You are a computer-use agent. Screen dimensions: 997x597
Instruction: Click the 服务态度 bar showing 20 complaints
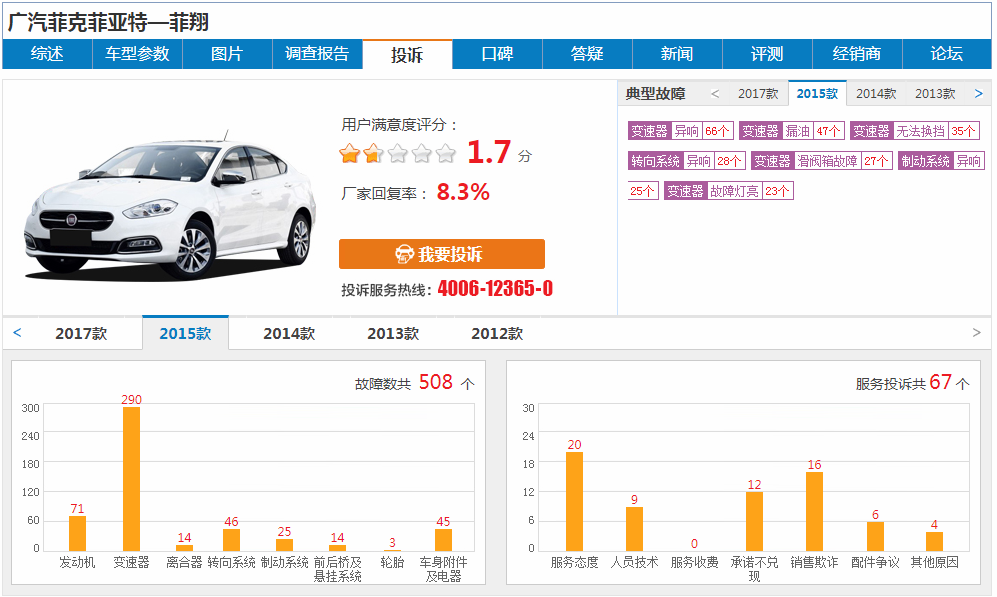coord(574,499)
